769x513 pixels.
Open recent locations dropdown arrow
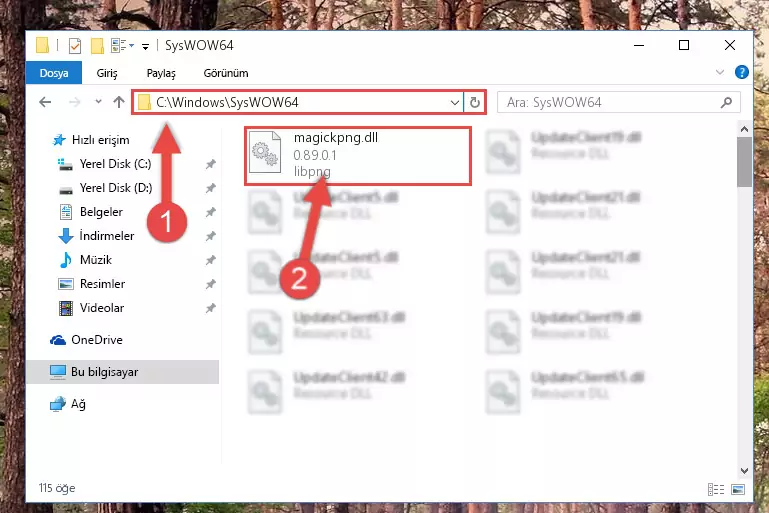[98, 102]
